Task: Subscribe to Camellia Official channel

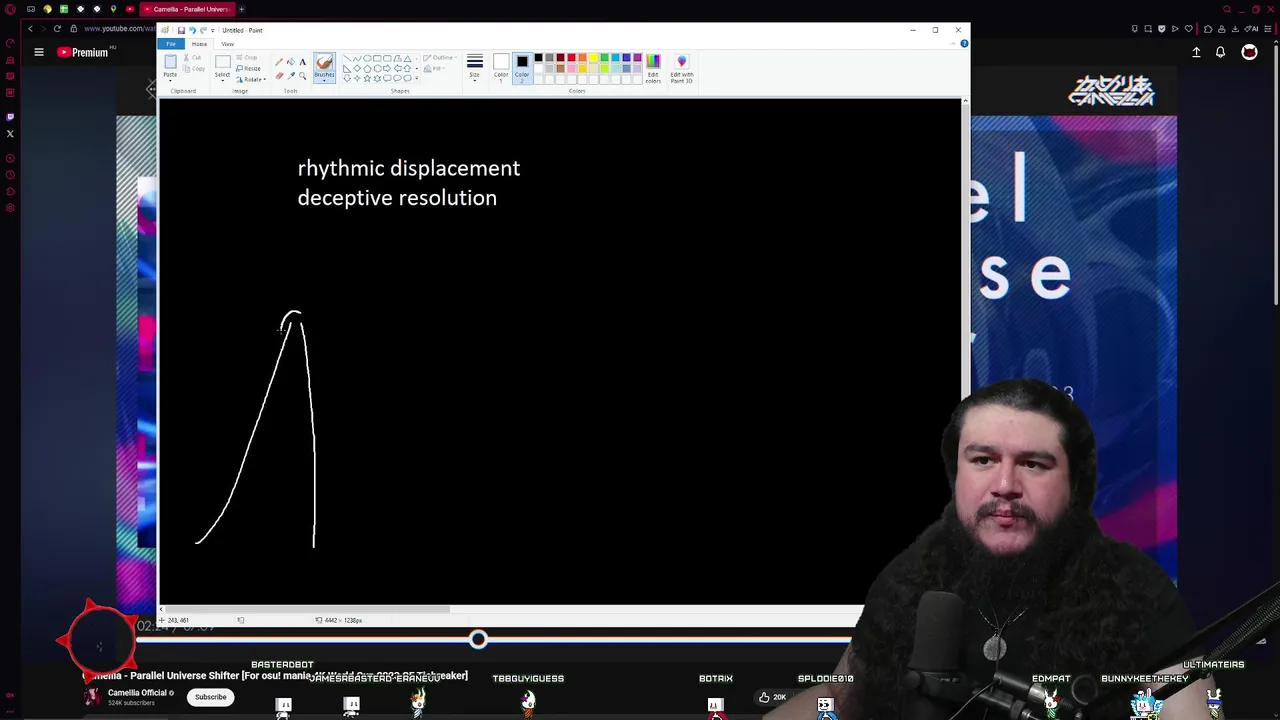Action: 210,697
